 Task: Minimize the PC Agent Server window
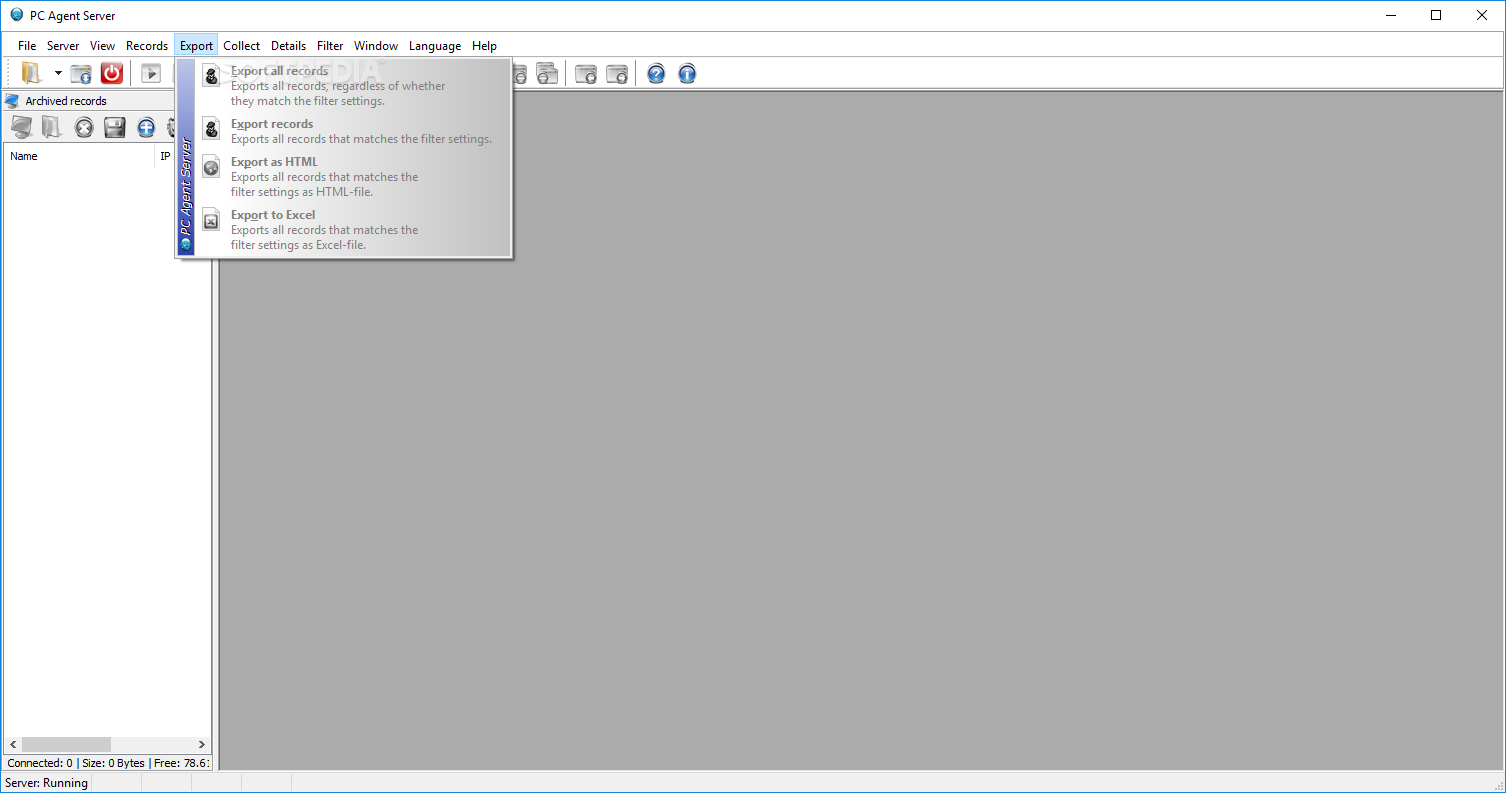coord(1390,15)
